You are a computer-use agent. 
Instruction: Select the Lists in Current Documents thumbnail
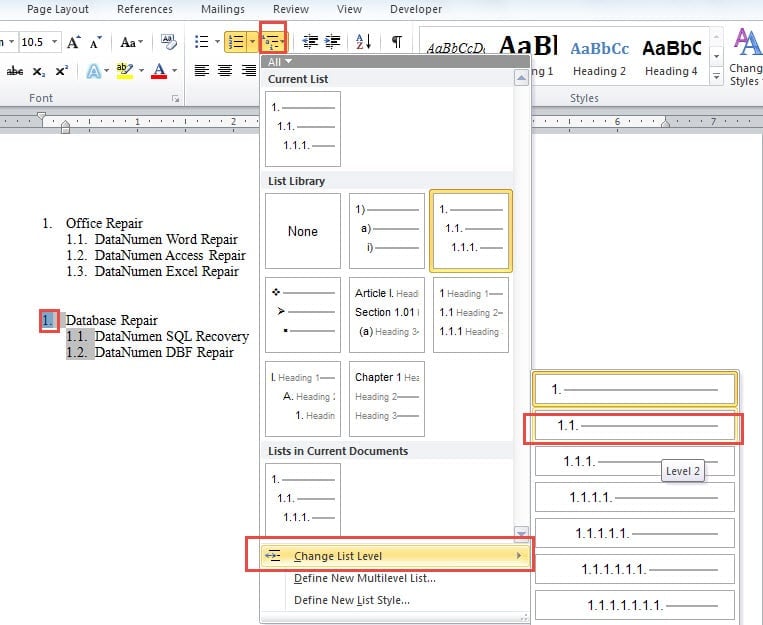pos(303,500)
